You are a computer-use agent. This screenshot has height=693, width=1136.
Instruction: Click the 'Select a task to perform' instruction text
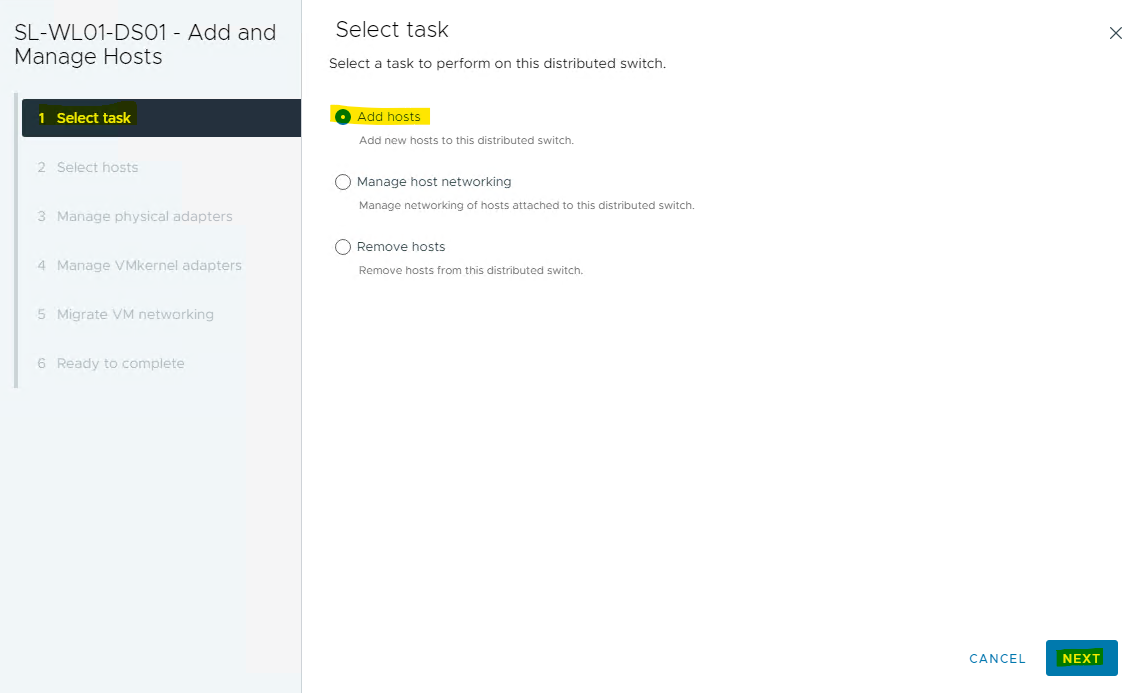pyautogui.click(x=497, y=64)
